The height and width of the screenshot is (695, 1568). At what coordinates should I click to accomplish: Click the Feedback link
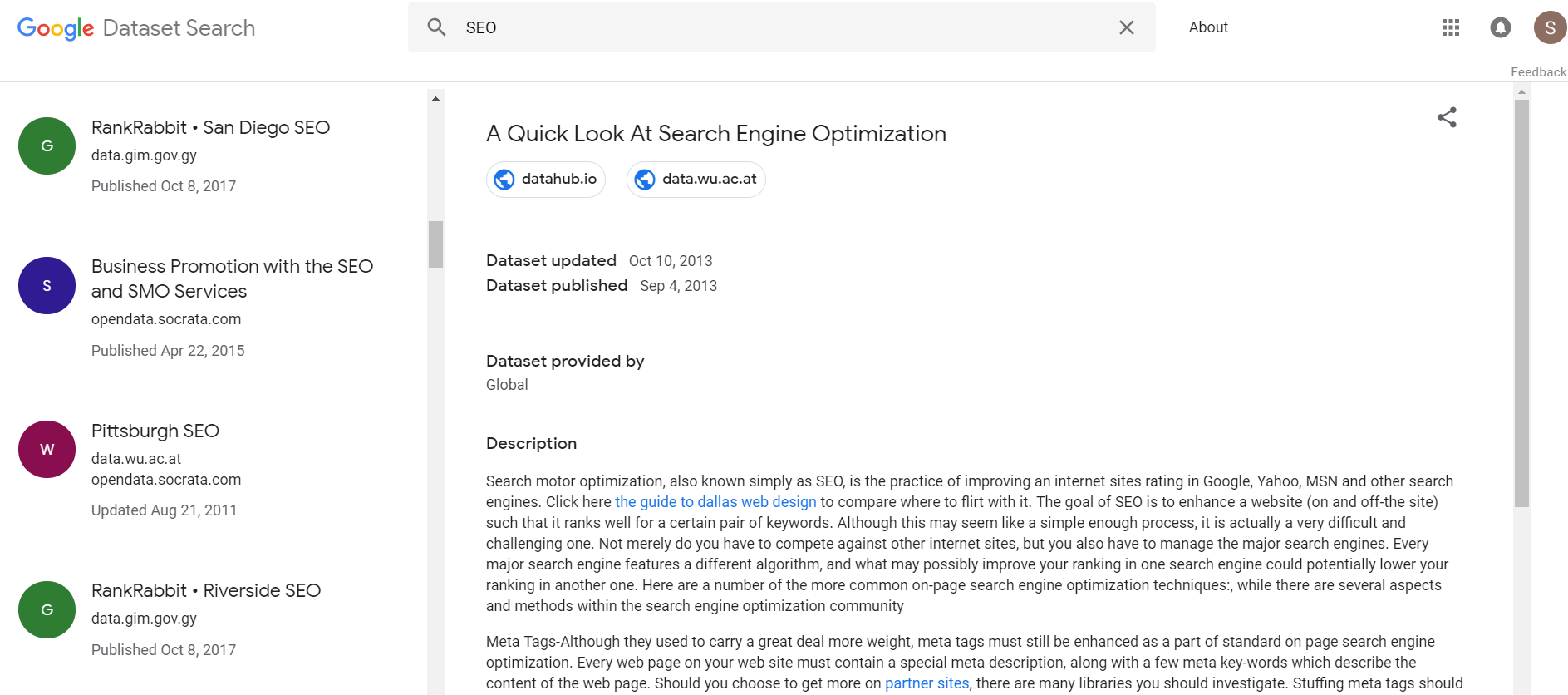[1537, 72]
